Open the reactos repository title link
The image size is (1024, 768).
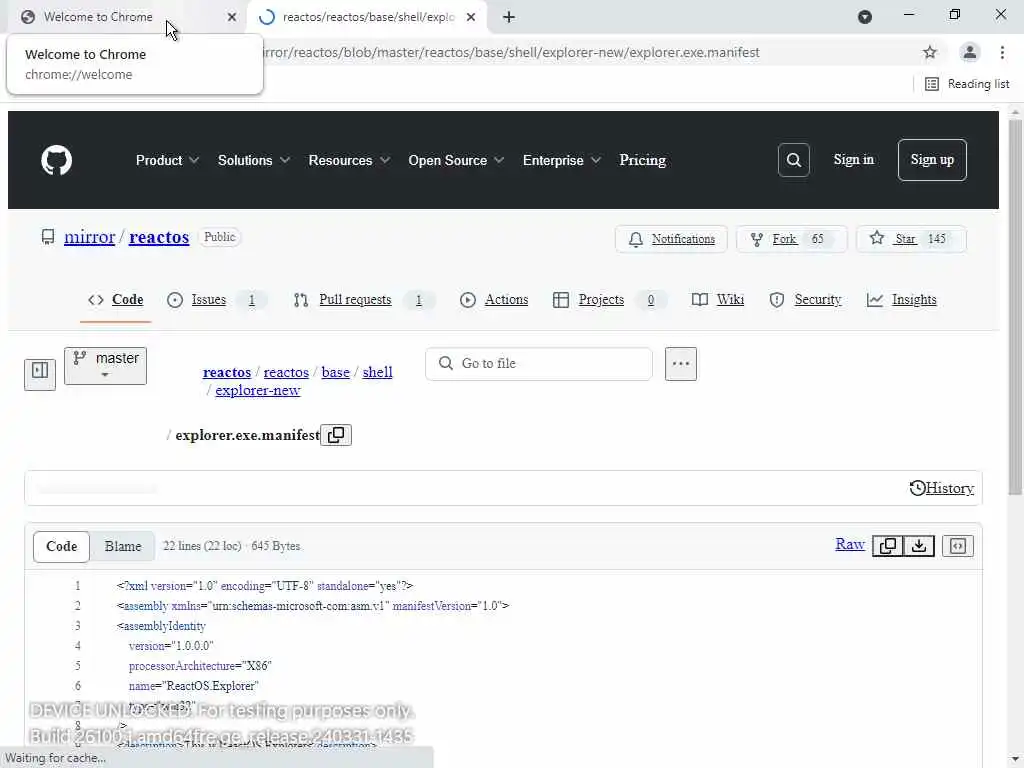159,237
